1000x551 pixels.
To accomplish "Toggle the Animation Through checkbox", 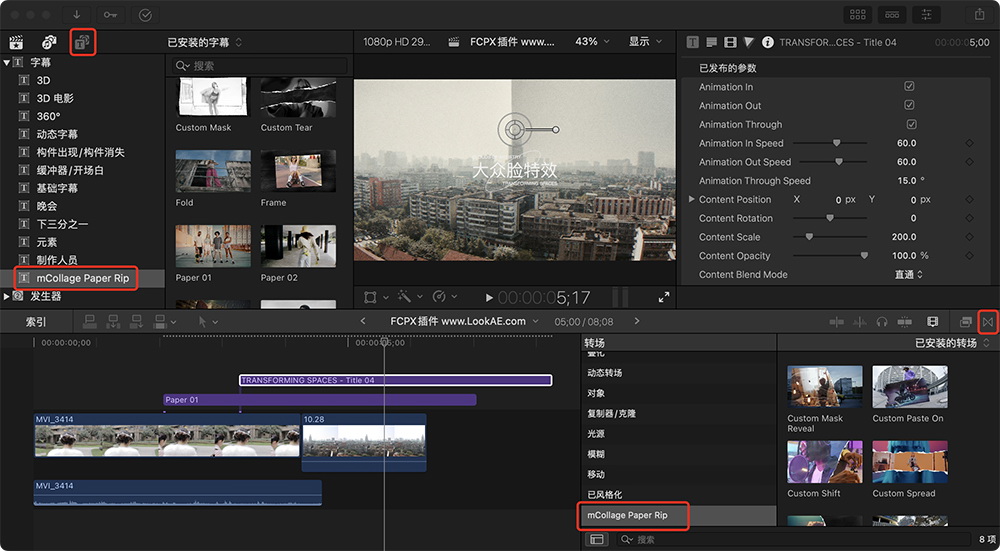I will (912, 124).
